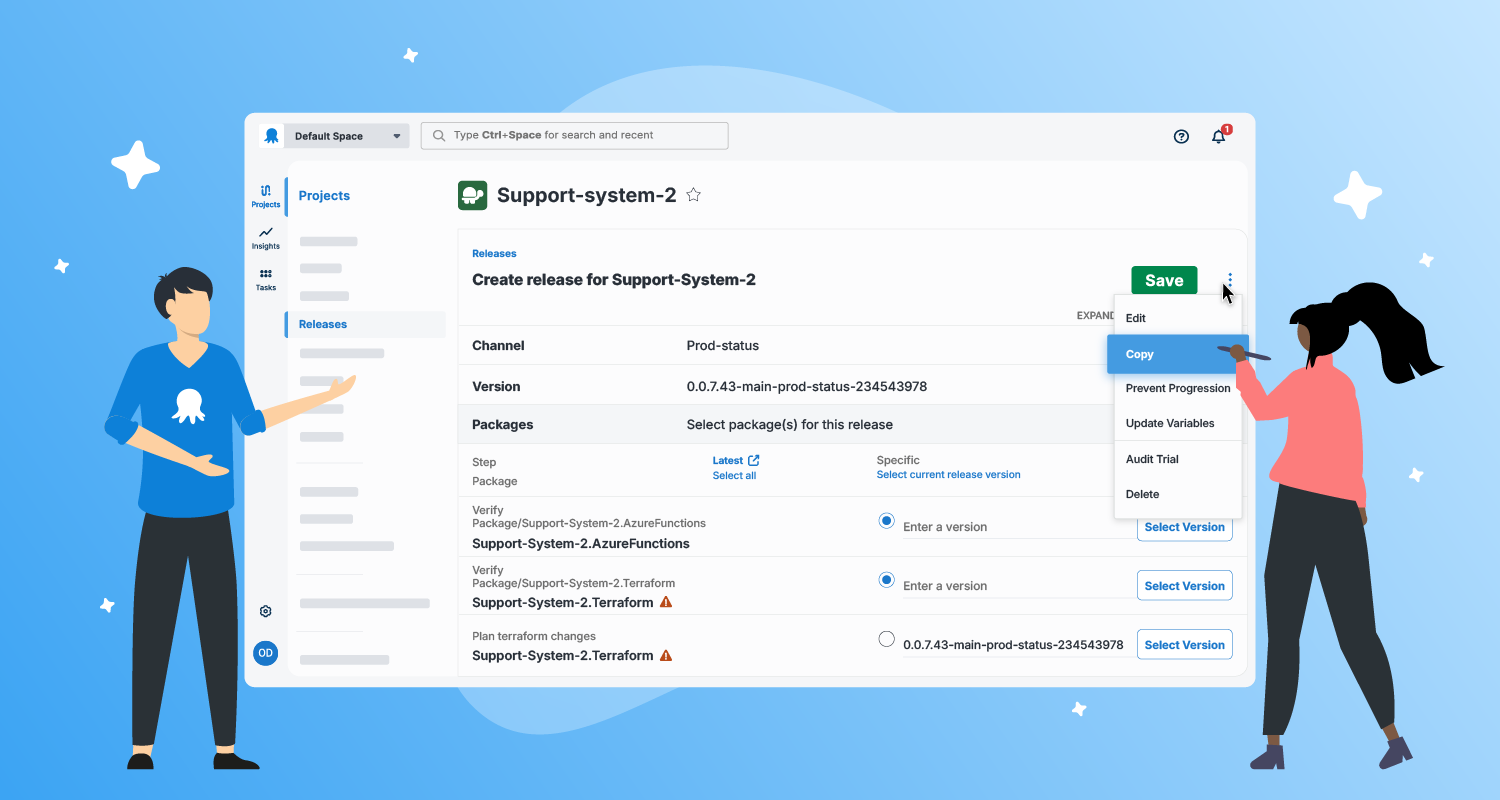This screenshot has height=800, width=1500.
Task: Click Select Version for AzureFunctions package
Action: [x=1185, y=527]
